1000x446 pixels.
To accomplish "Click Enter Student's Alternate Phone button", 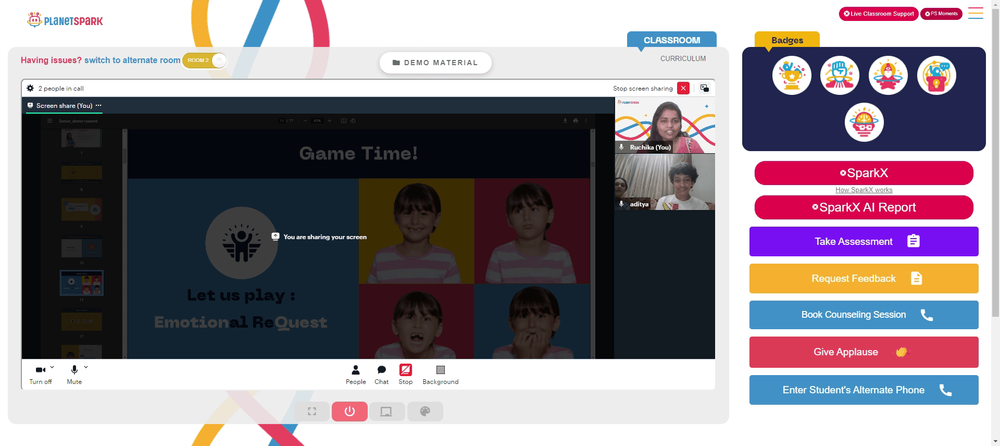I will click(864, 390).
